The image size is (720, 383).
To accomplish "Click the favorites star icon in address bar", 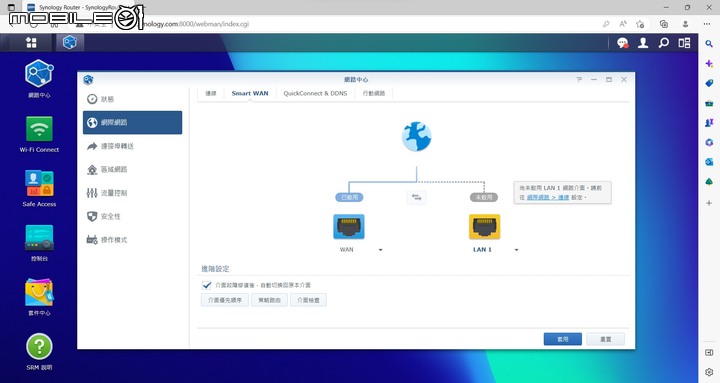I will tap(640, 24).
